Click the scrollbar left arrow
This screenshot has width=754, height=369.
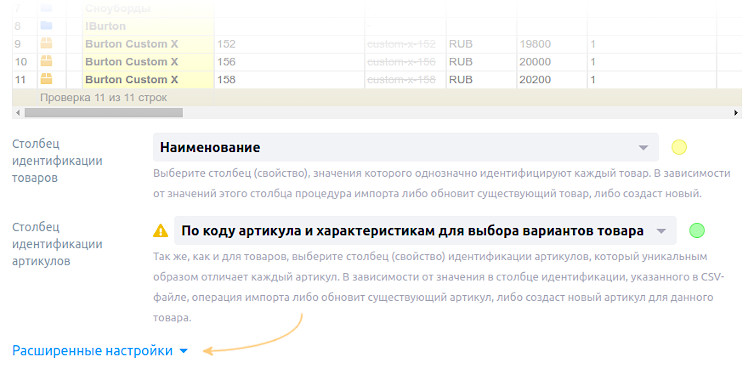18,113
